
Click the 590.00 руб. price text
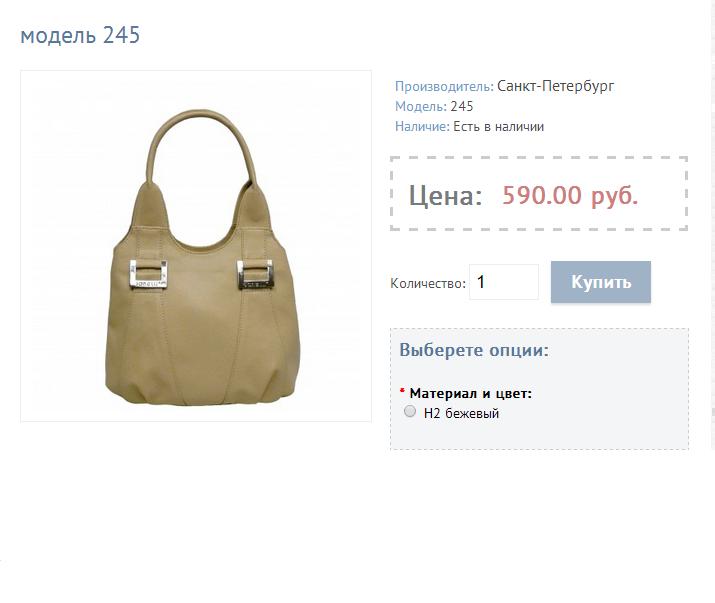point(570,195)
